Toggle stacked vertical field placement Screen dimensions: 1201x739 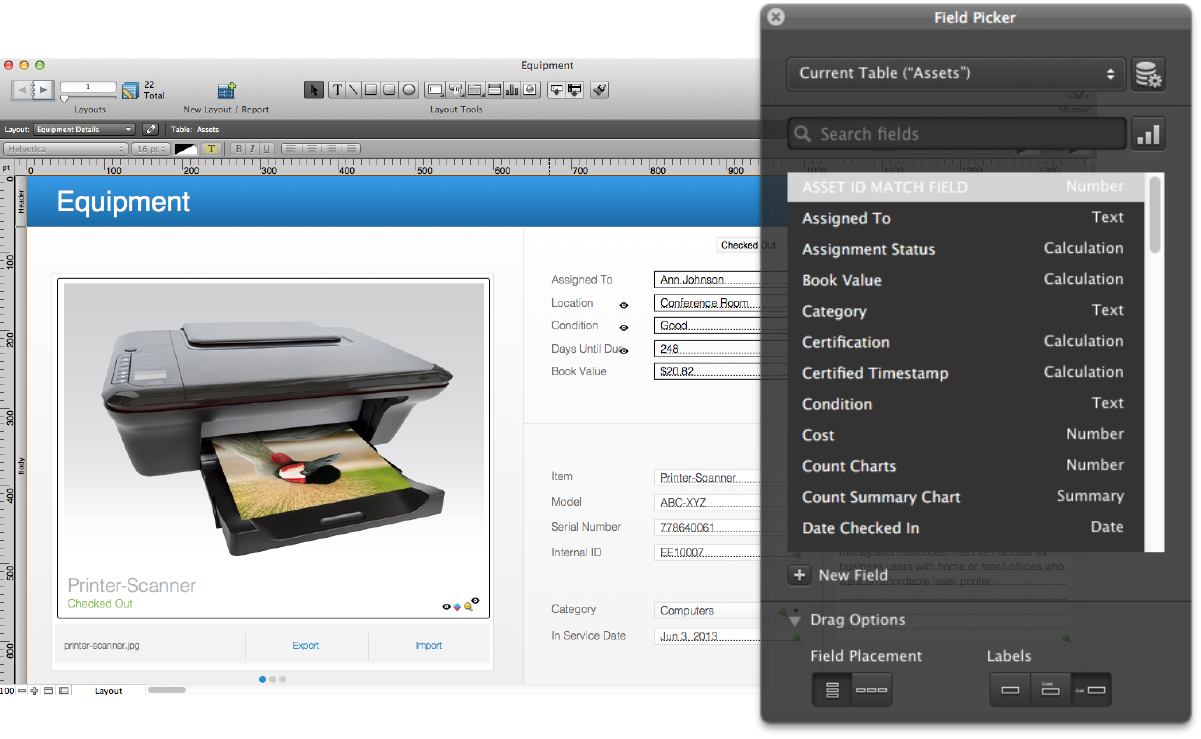tap(831, 689)
